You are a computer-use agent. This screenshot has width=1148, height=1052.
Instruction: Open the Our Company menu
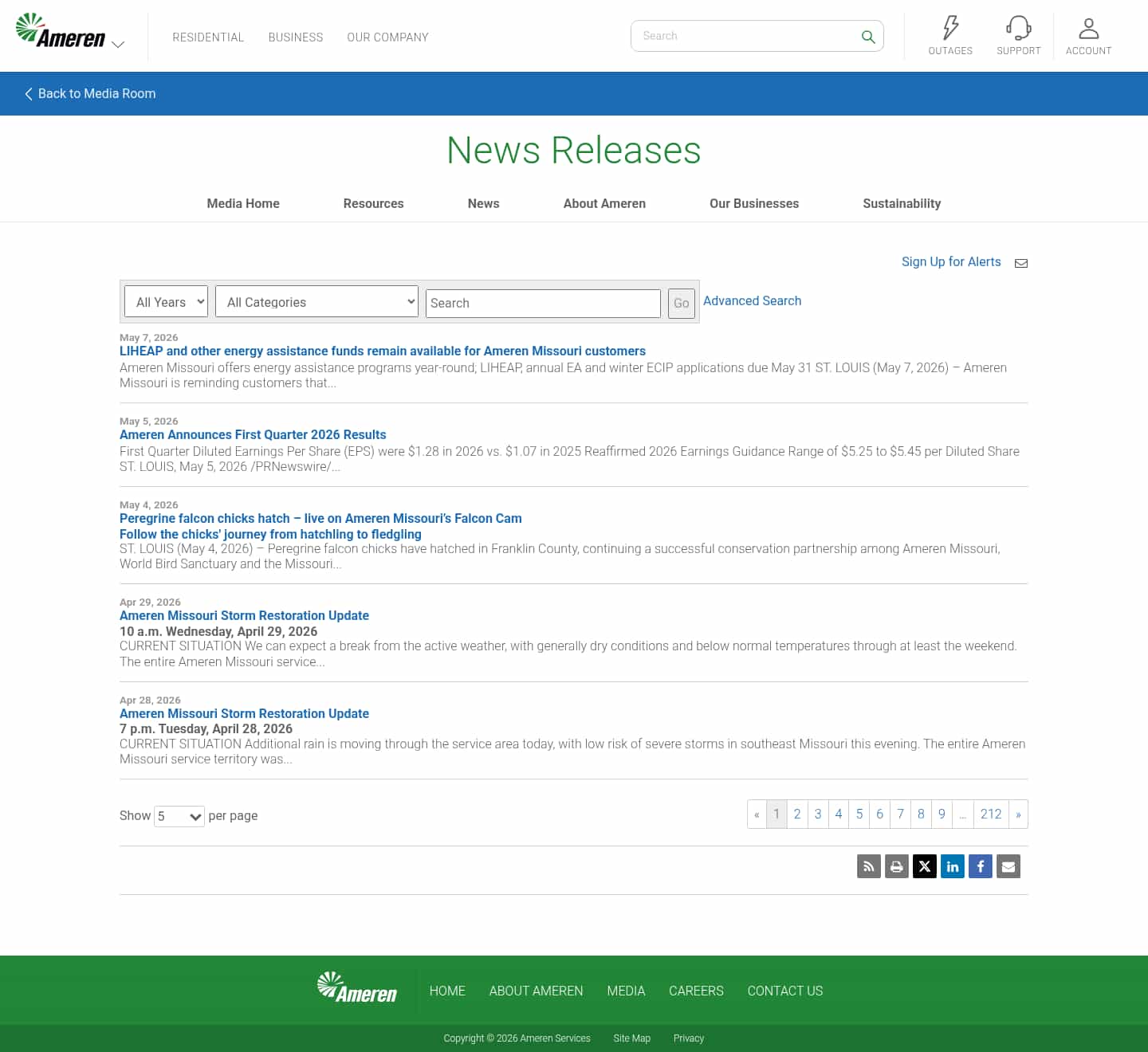(387, 37)
